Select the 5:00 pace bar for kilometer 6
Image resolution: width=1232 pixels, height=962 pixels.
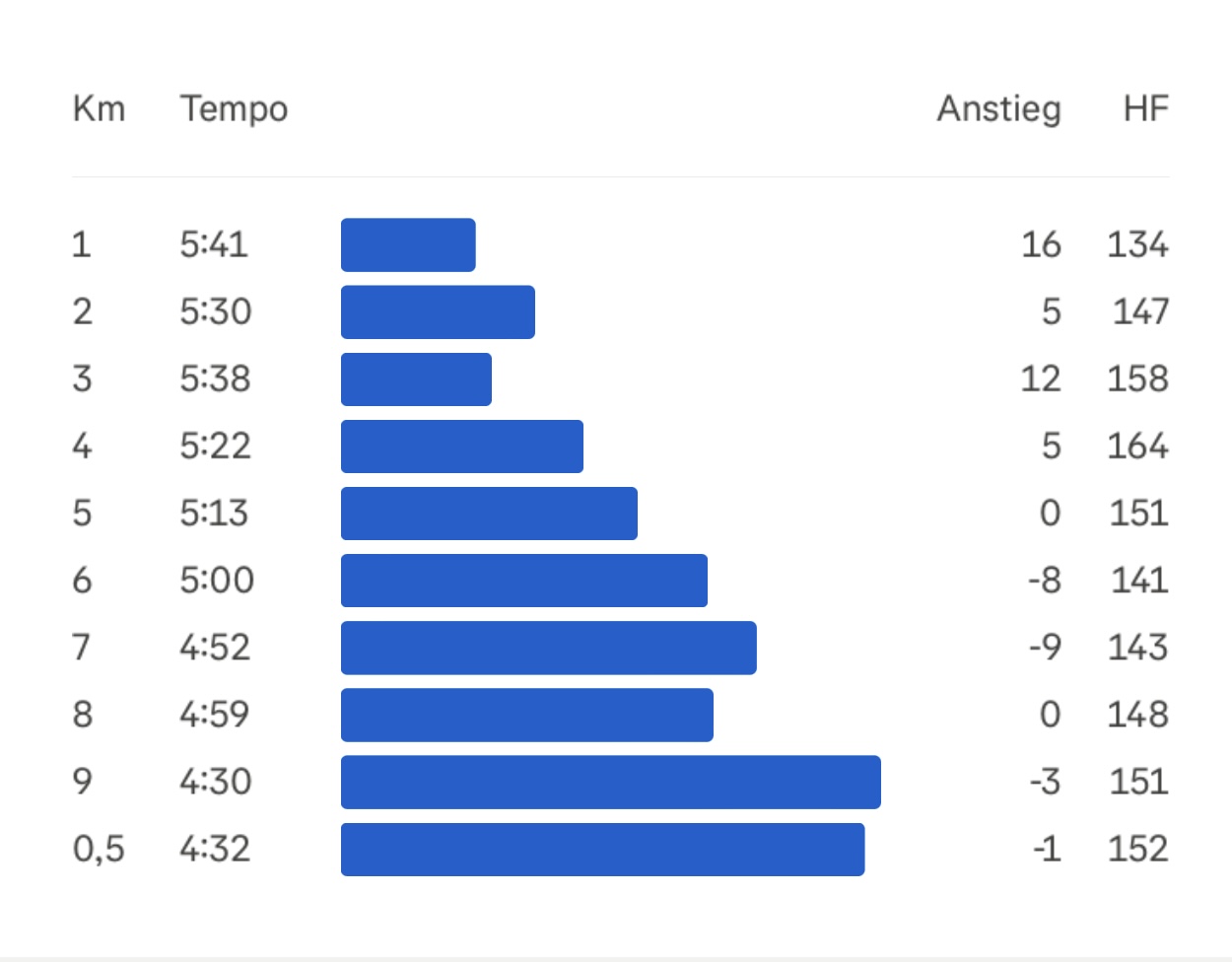[x=523, y=580]
